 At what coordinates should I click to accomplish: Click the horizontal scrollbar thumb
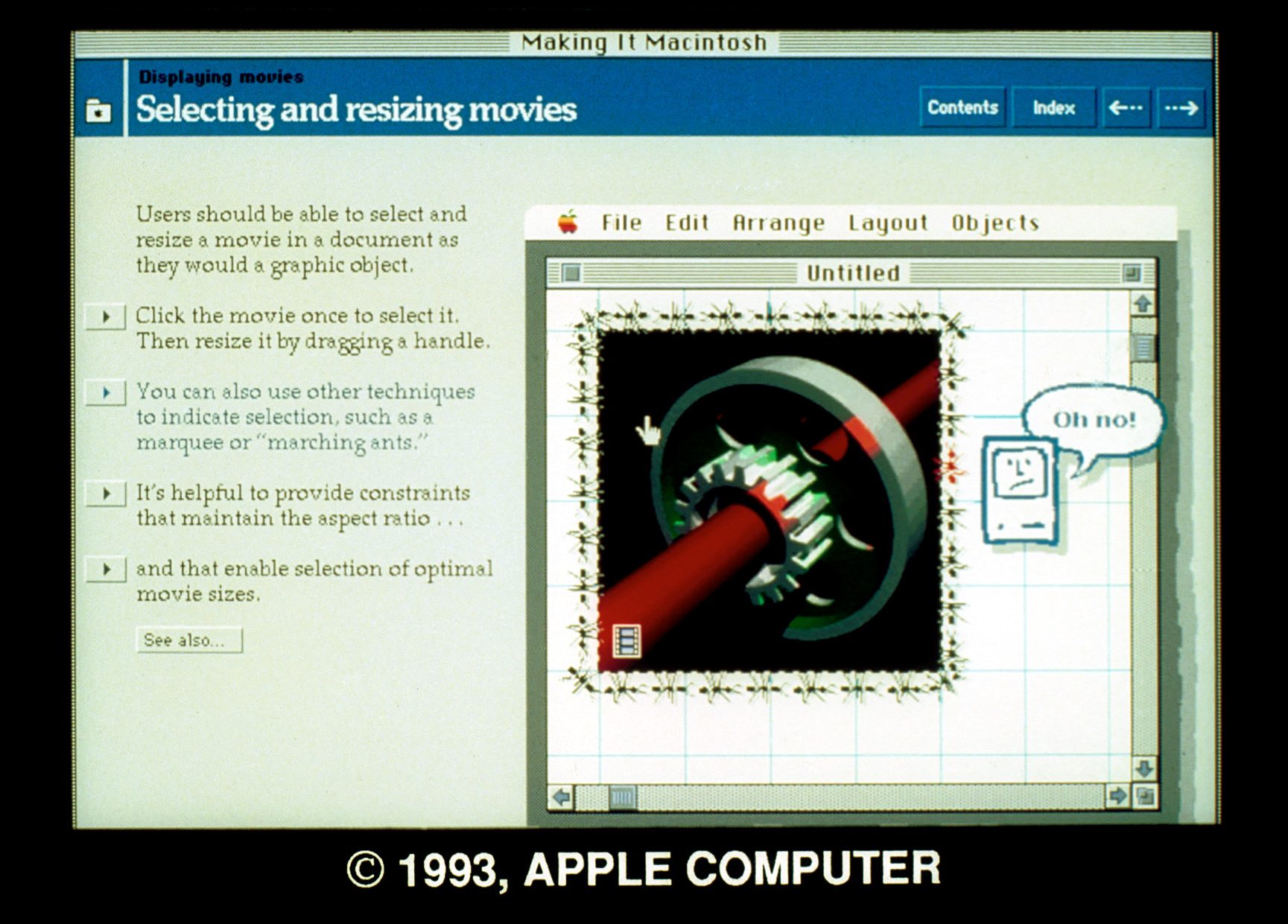pos(622,797)
